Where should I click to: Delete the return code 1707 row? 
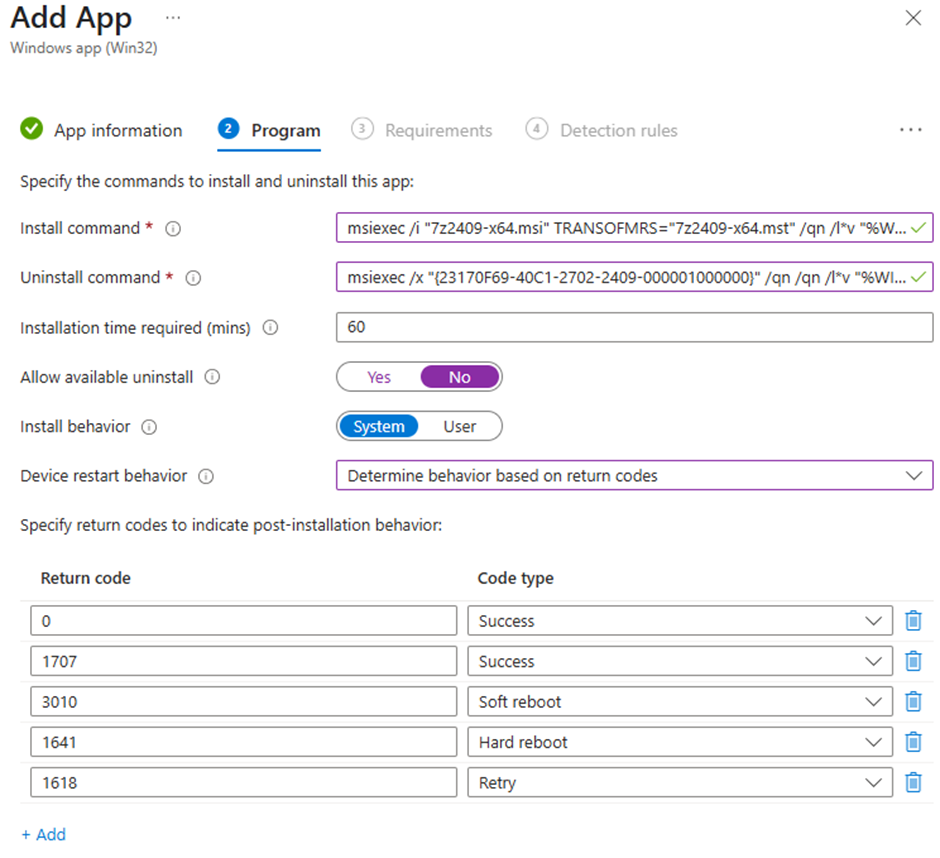(x=913, y=661)
